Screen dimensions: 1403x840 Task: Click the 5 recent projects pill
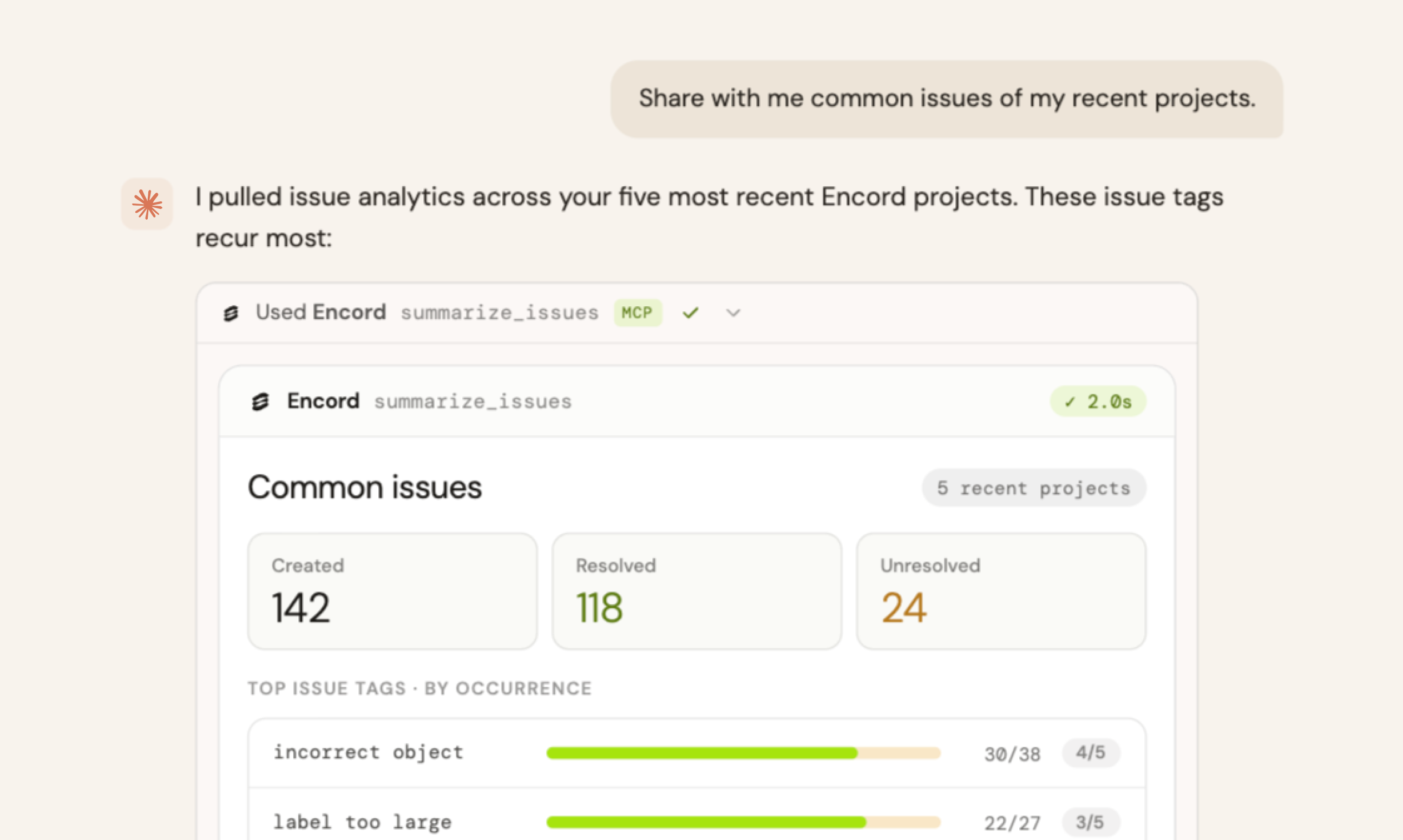1034,487
